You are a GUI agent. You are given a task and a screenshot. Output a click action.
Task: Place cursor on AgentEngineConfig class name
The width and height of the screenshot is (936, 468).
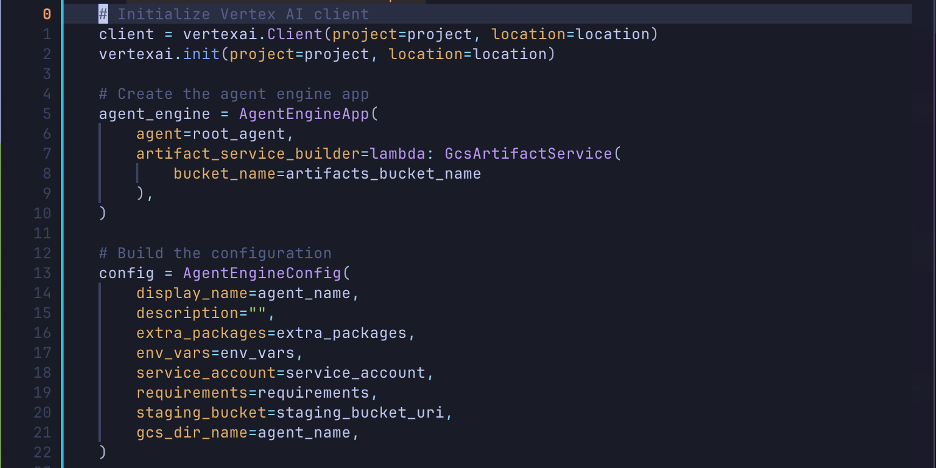click(x=261, y=273)
